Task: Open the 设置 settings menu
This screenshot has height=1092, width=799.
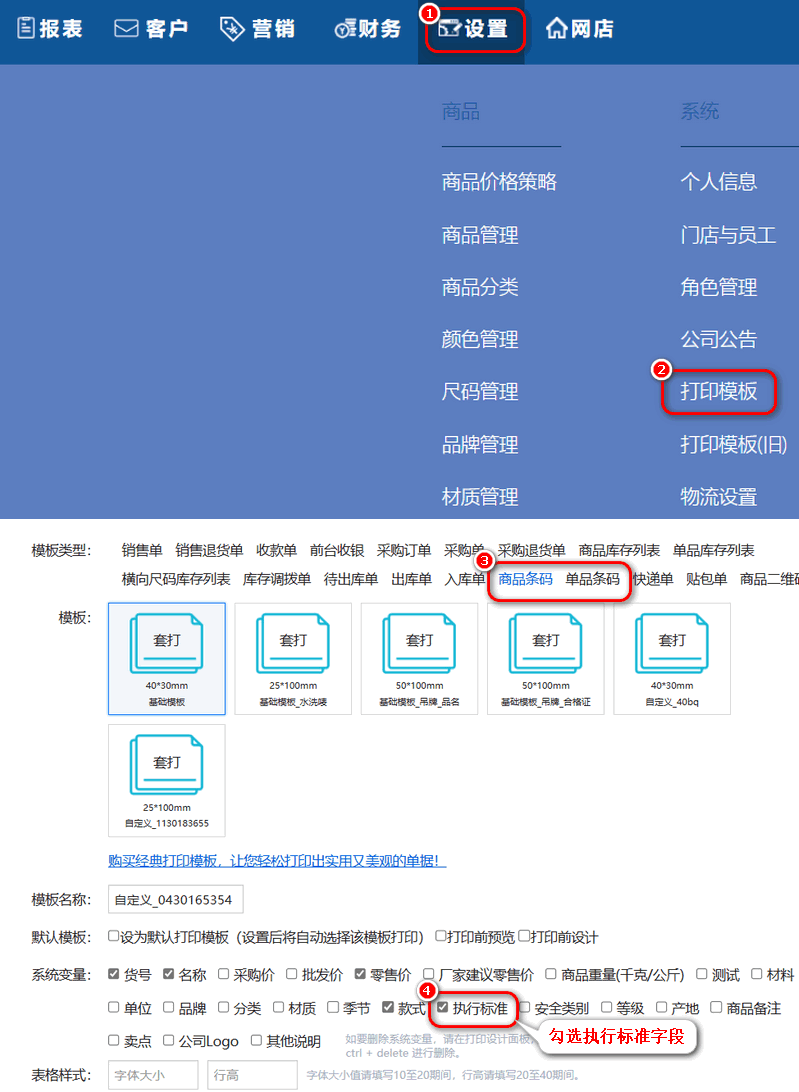Action: [x=473, y=29]
